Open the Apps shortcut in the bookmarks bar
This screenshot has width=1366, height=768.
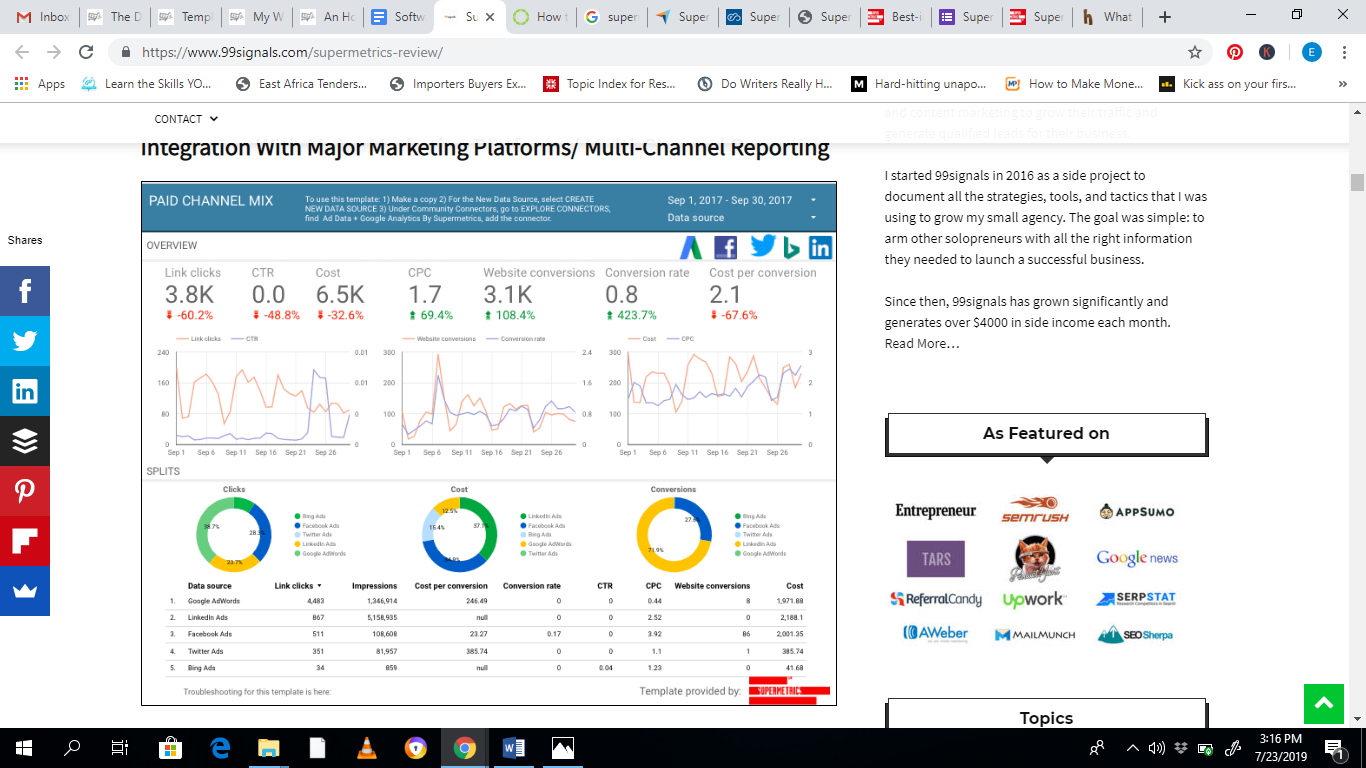40,84
